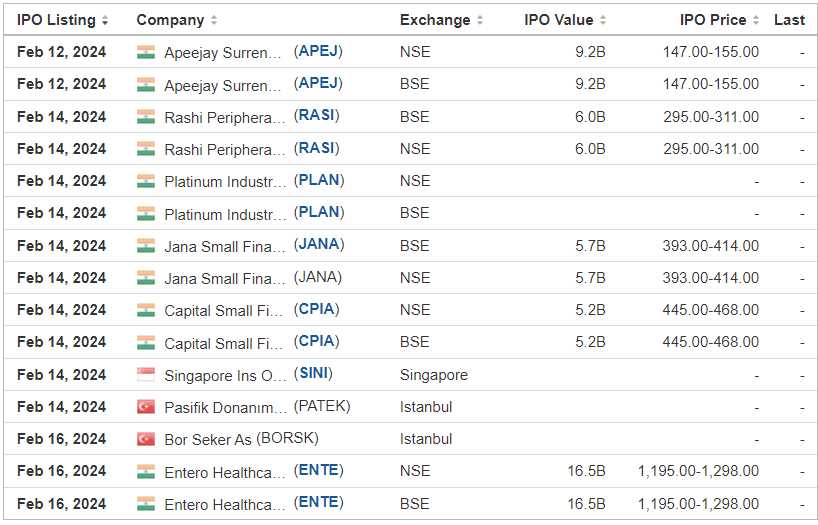Select Capital Small Fi name in BSE row
The height and width of the screenshot is (525, 818).
point(223,343)
